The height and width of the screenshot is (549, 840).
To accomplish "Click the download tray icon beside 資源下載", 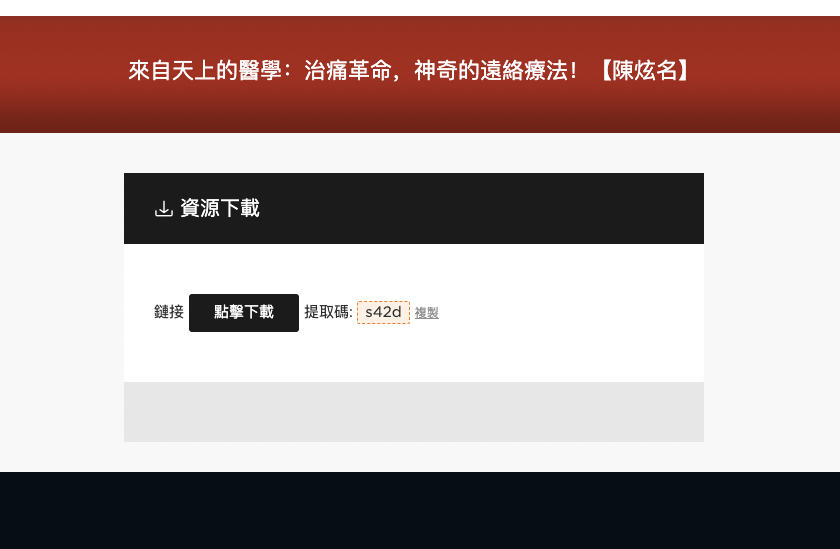I will pos(163,208).
